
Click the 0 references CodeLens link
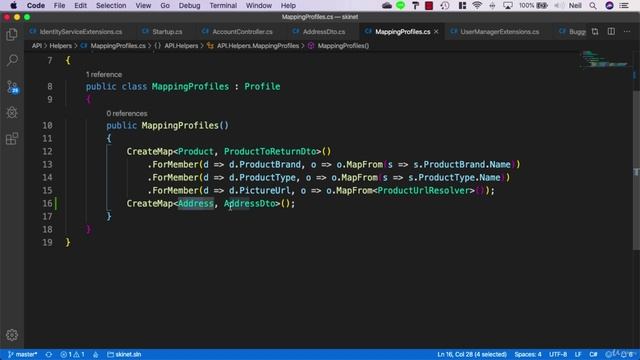click(x=127, y=113)
